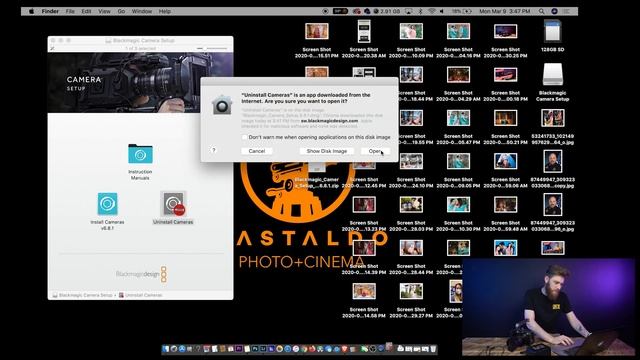Image resolution: width=640 pixels, height=360 pixels.
Task: Click the screen recording status icon
Action: point(325,11)
